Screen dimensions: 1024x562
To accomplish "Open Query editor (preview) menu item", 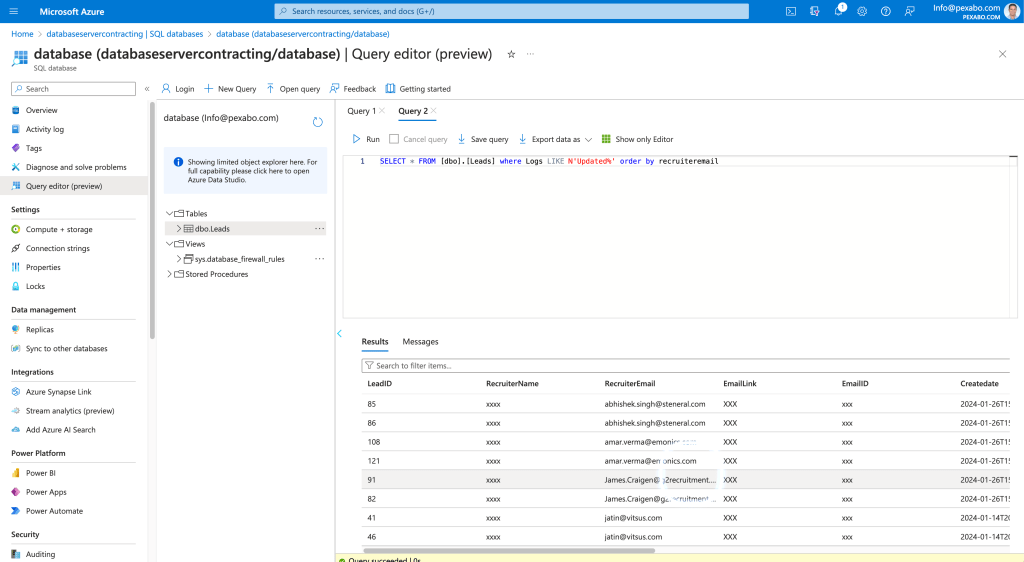I will point(64,186).
